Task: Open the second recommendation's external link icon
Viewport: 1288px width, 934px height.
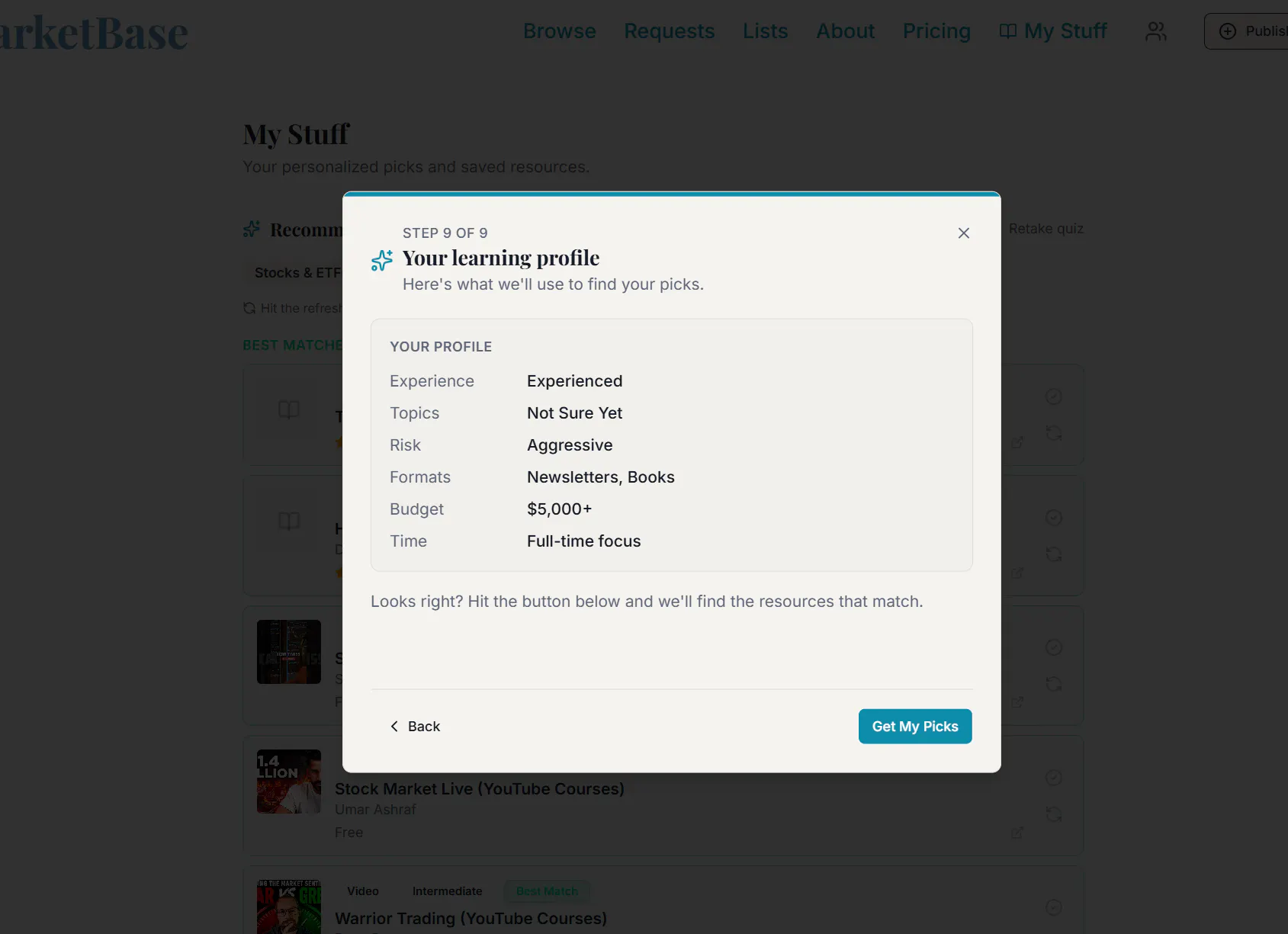Action: [x=1017, y=573]
